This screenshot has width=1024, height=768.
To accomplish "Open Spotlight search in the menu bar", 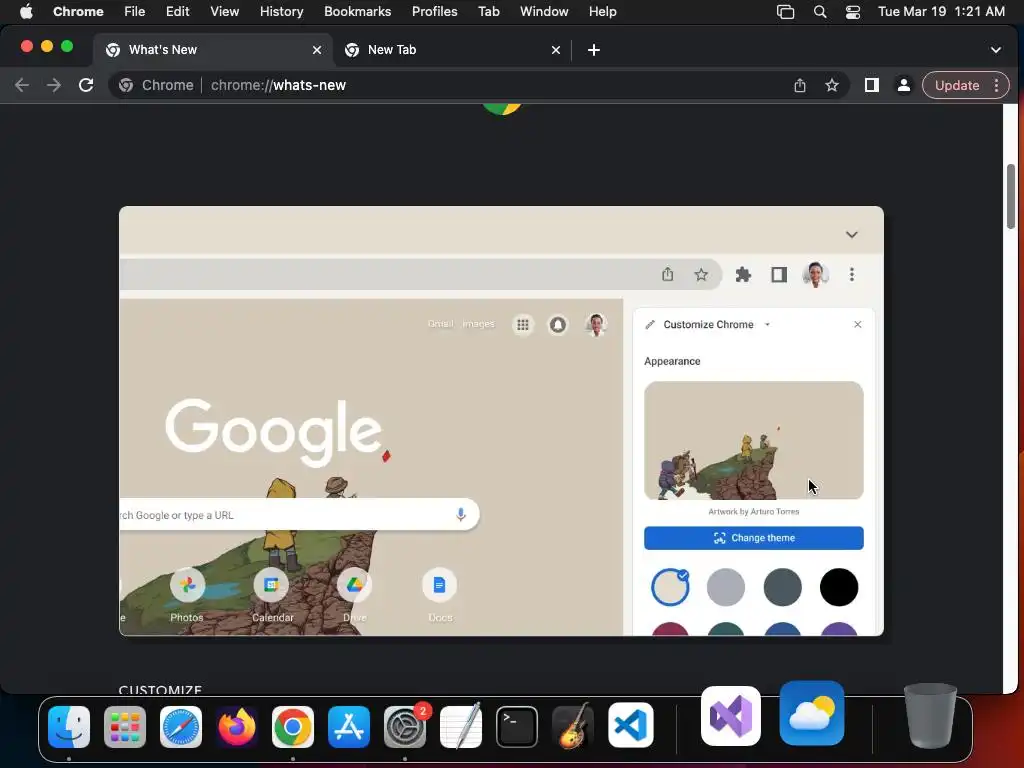I will point(820,12).
